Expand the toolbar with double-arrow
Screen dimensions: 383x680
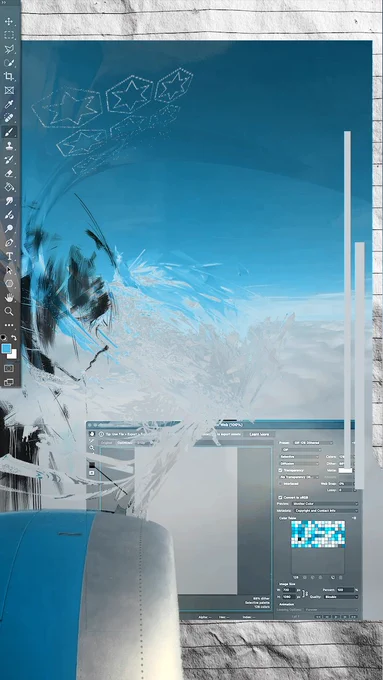pyautogui.click(x=4, y=3)
